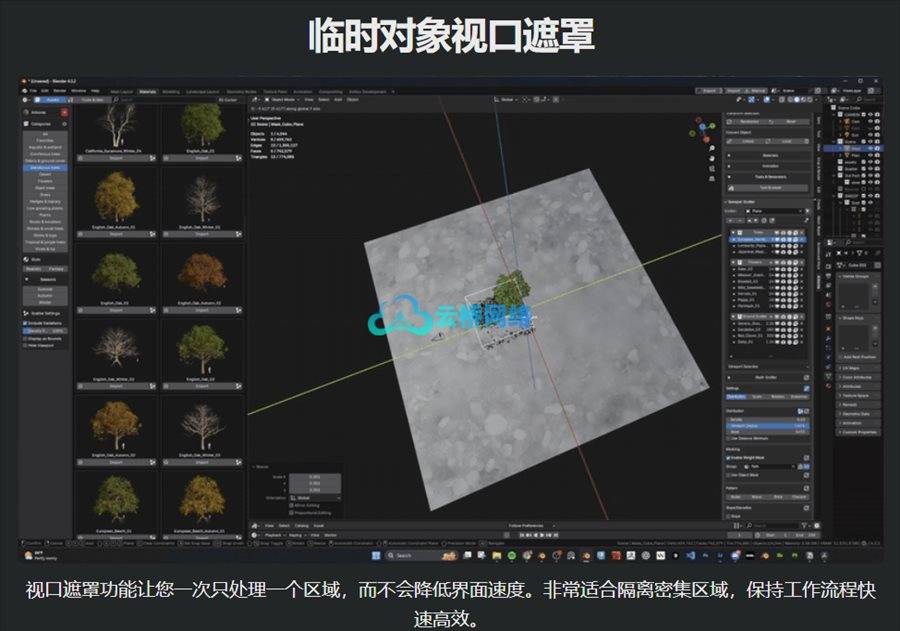The image size is (900, 631).
Task: Import the English_Oak_Autumn_01 tree asset
Action: 118,233
